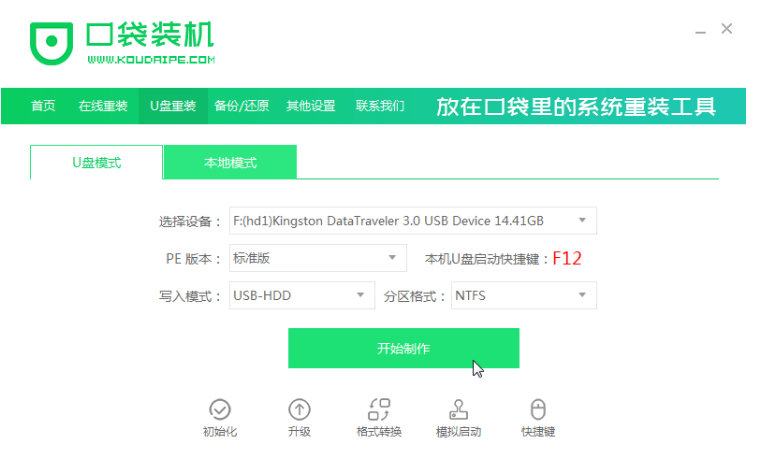
Task: Open the 分区格式 NTFS dropdown
Action: (524, 295)
